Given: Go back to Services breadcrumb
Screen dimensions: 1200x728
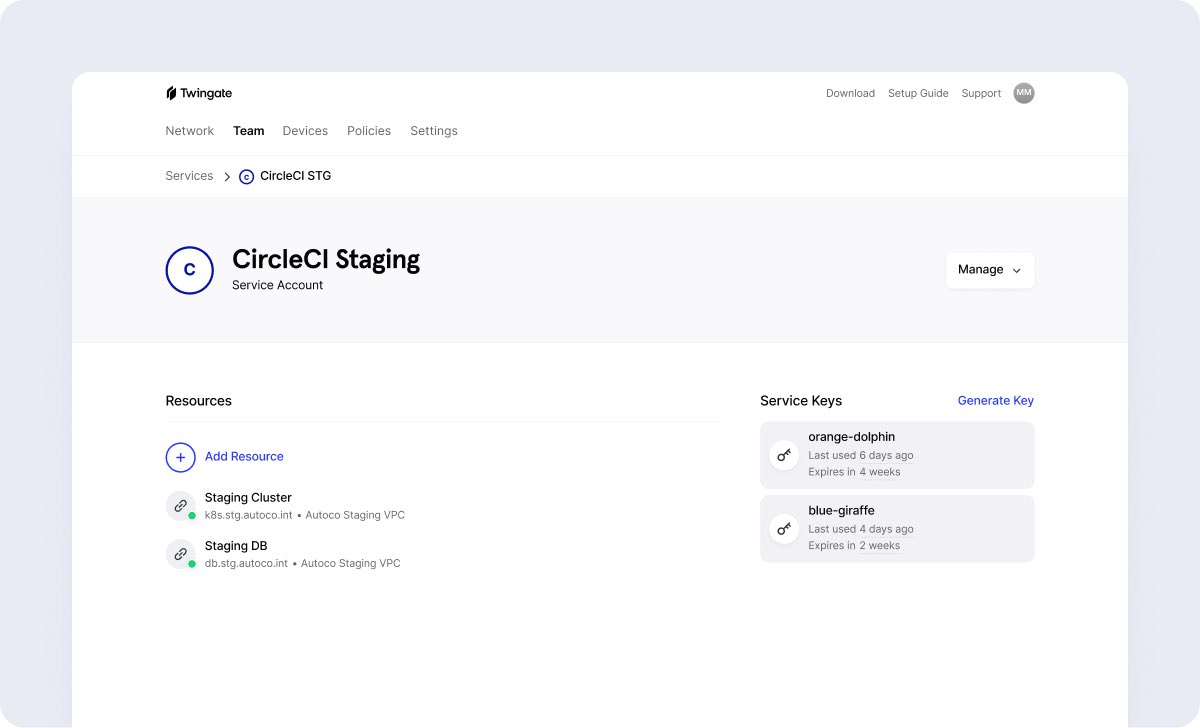Looking at the screenshot, I should point(189,176).
